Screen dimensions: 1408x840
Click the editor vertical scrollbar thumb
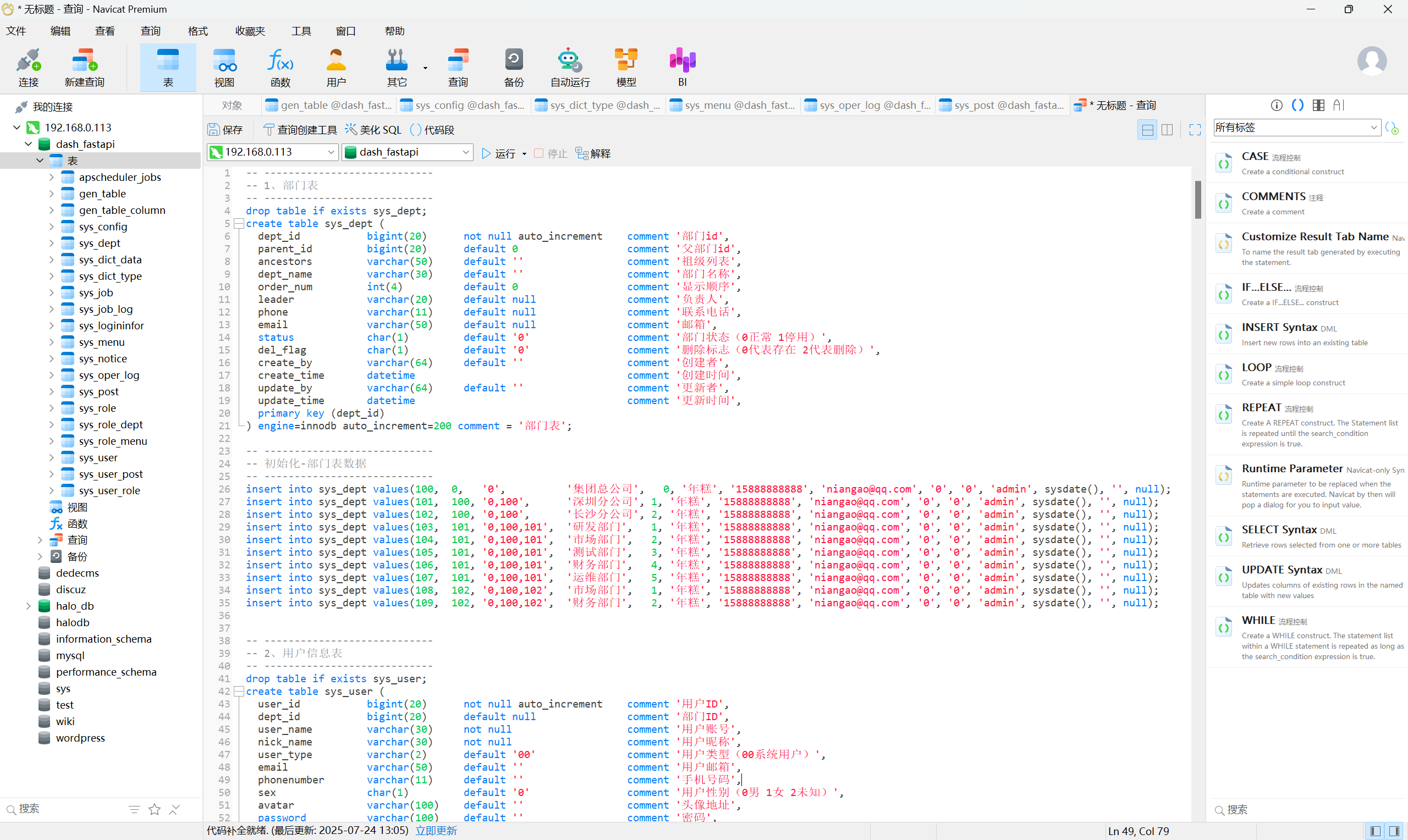click(x=1198, y=199)
